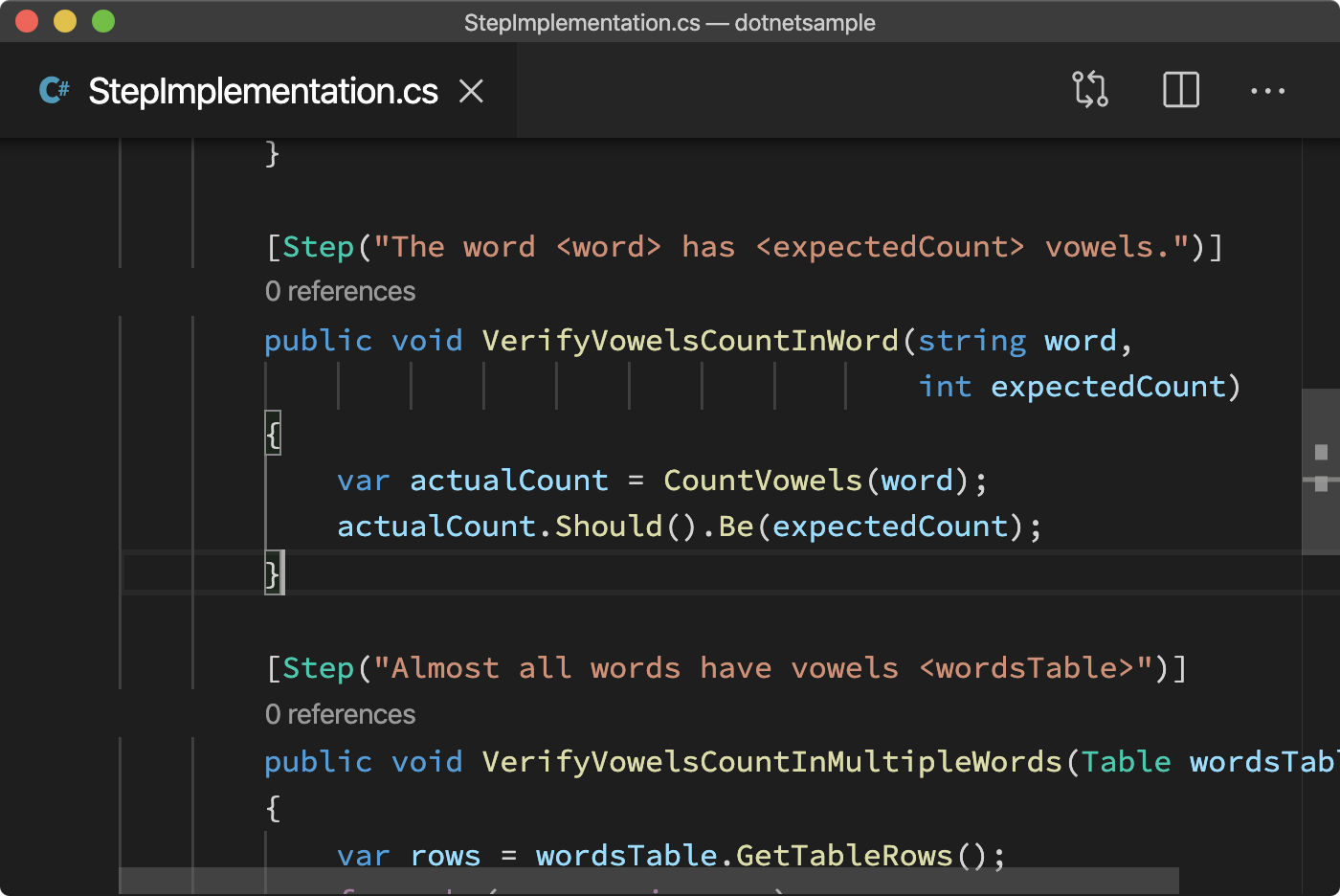Select the StepImplementation.cs tab
Image resolution: width=1340 pixels, height=896 pixels.
(x=258, y=91)
